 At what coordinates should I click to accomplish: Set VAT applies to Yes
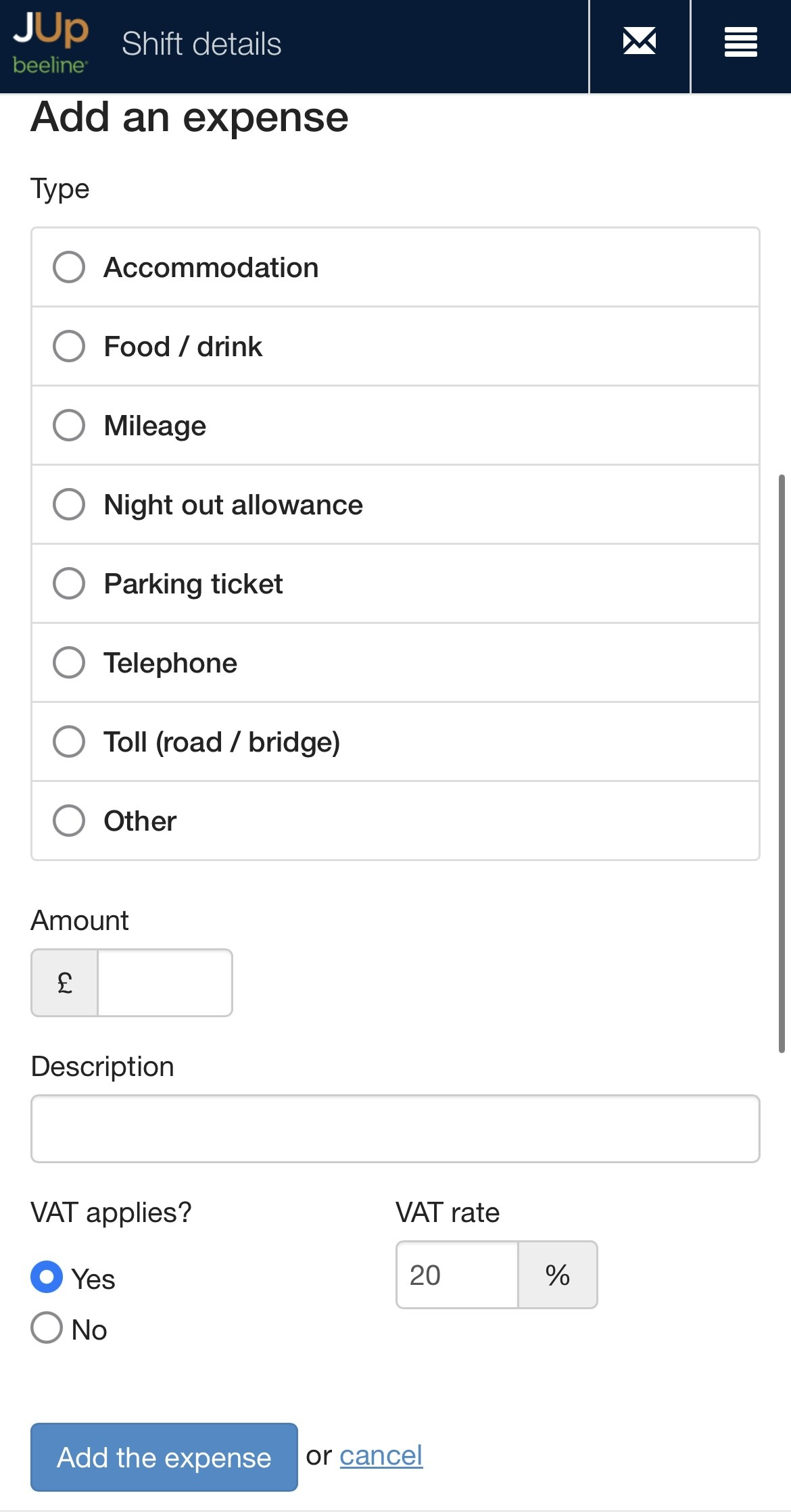(47, 1277)
